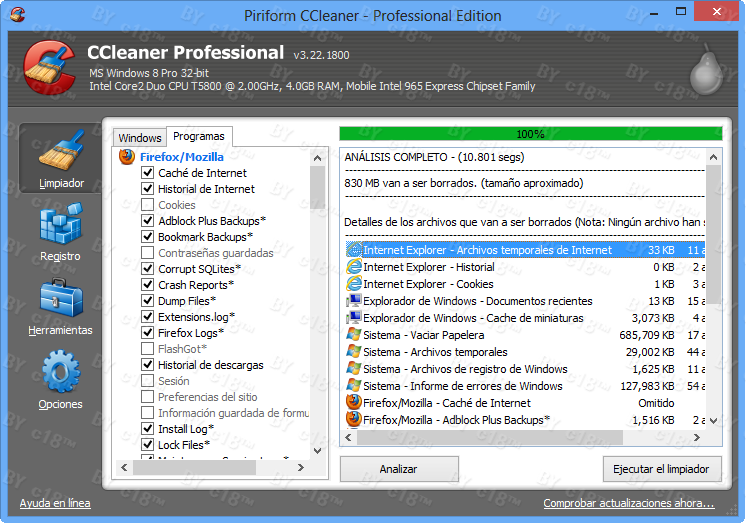Toggle Extensions.log checkbox

[148, 316]
